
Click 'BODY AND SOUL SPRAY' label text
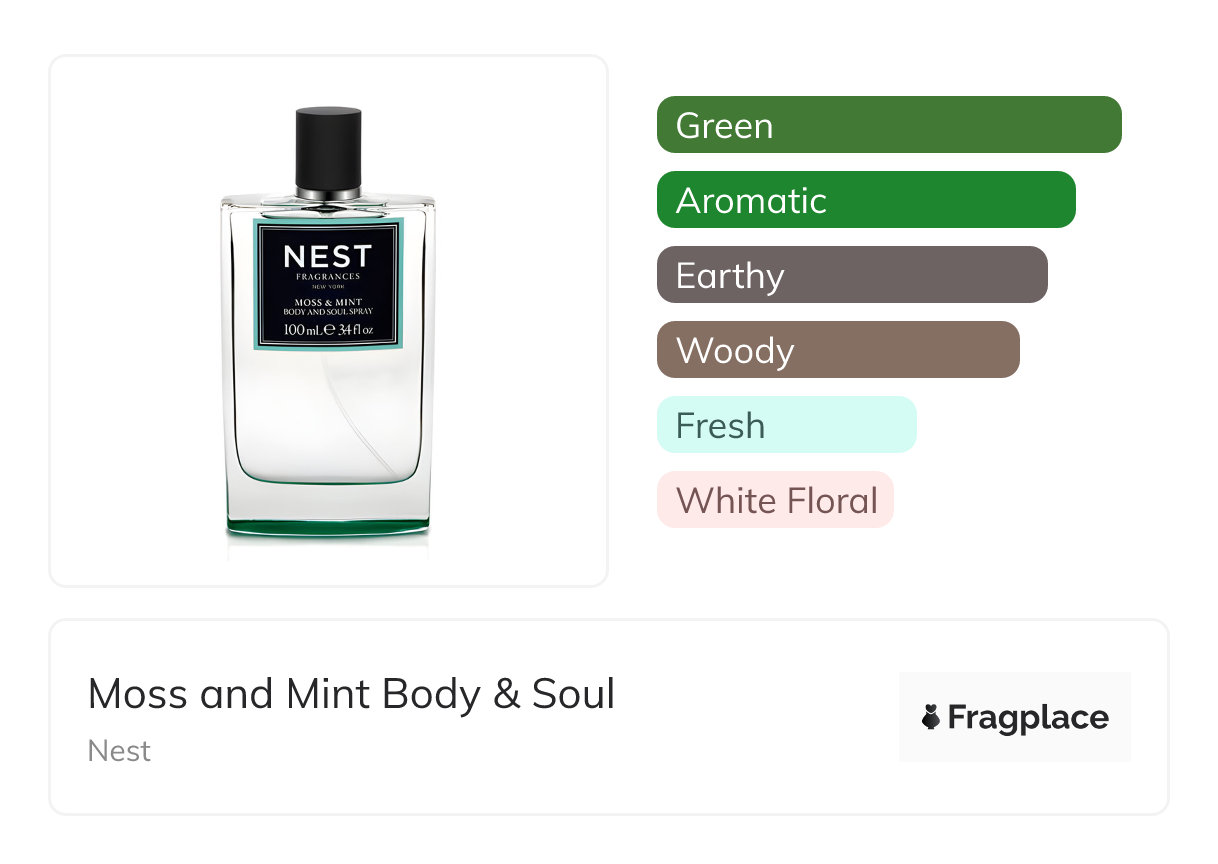tap(328, 312)
